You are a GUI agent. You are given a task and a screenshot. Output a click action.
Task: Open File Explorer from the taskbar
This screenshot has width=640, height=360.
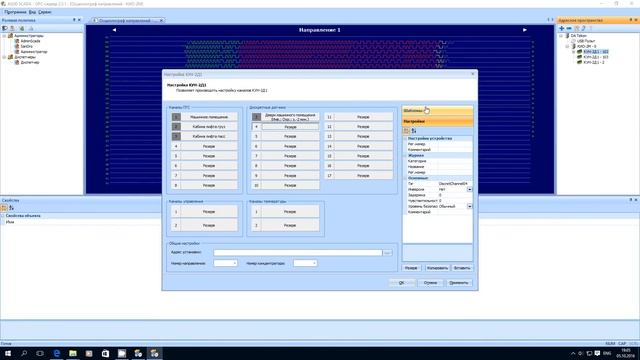click(x=73, y=353)
